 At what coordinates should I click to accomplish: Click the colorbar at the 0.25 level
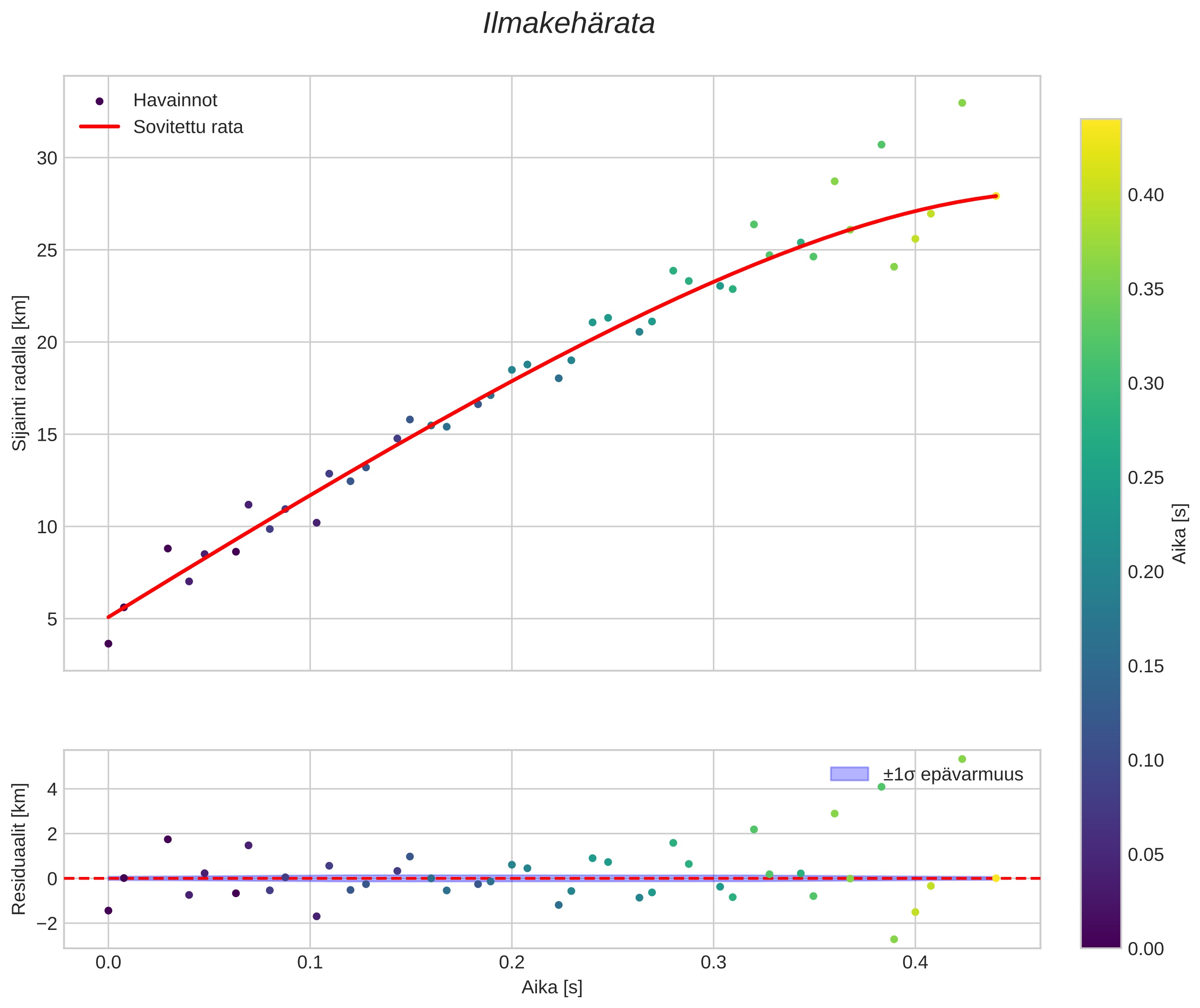[1100, 477]
